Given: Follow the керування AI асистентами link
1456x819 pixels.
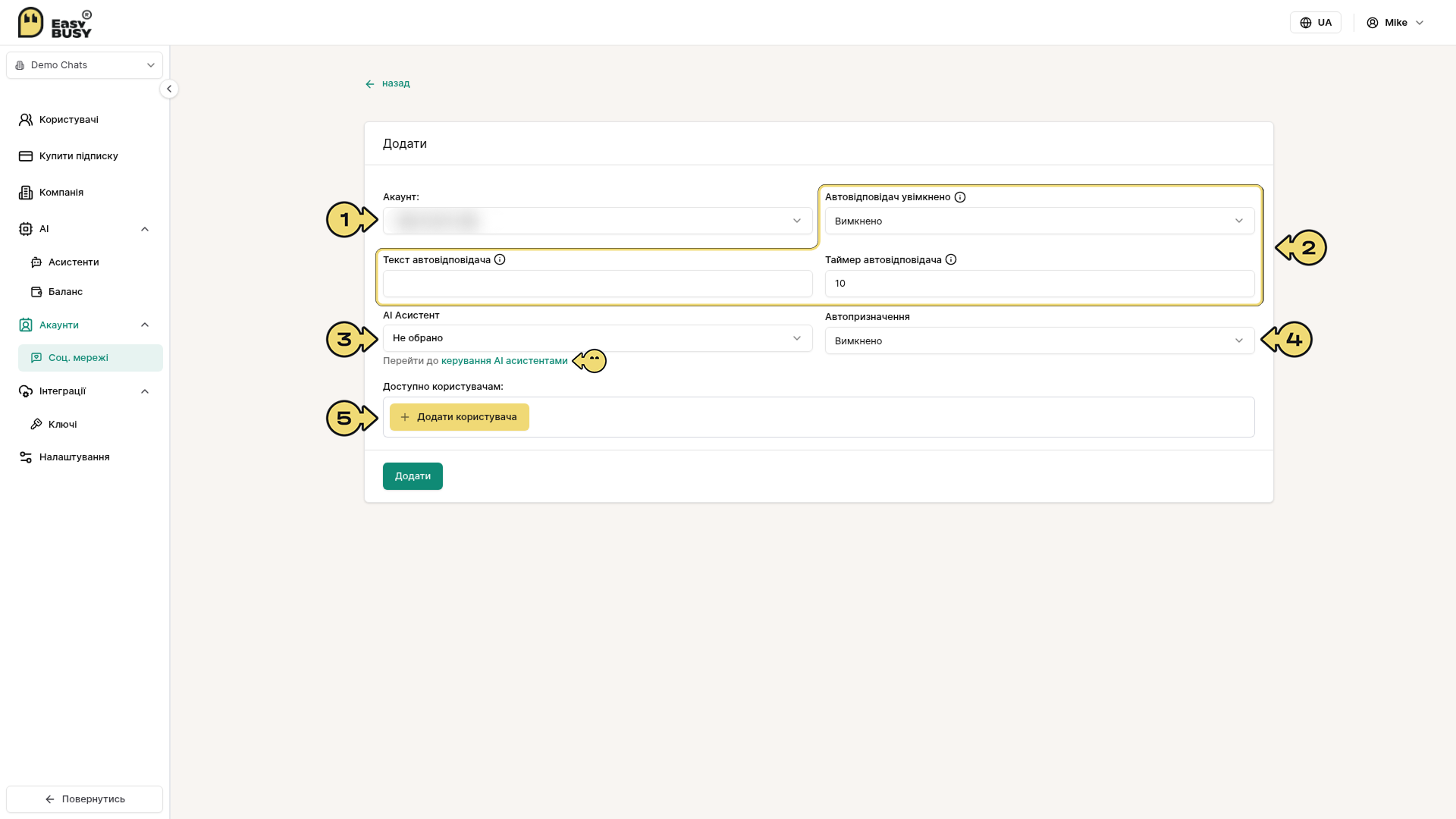Looking at the screenshot, I should tap(504, 361).
